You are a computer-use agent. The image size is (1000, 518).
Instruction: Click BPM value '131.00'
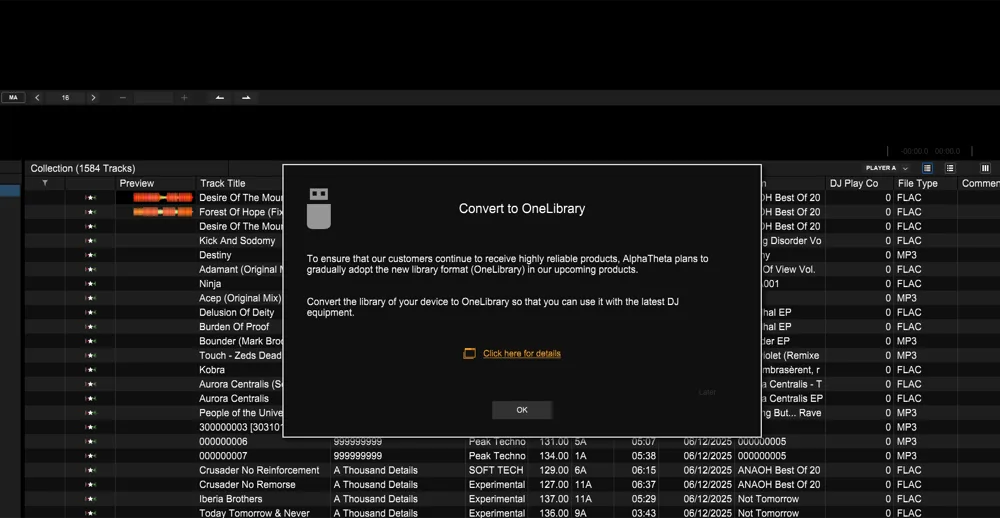click(554, 441)
